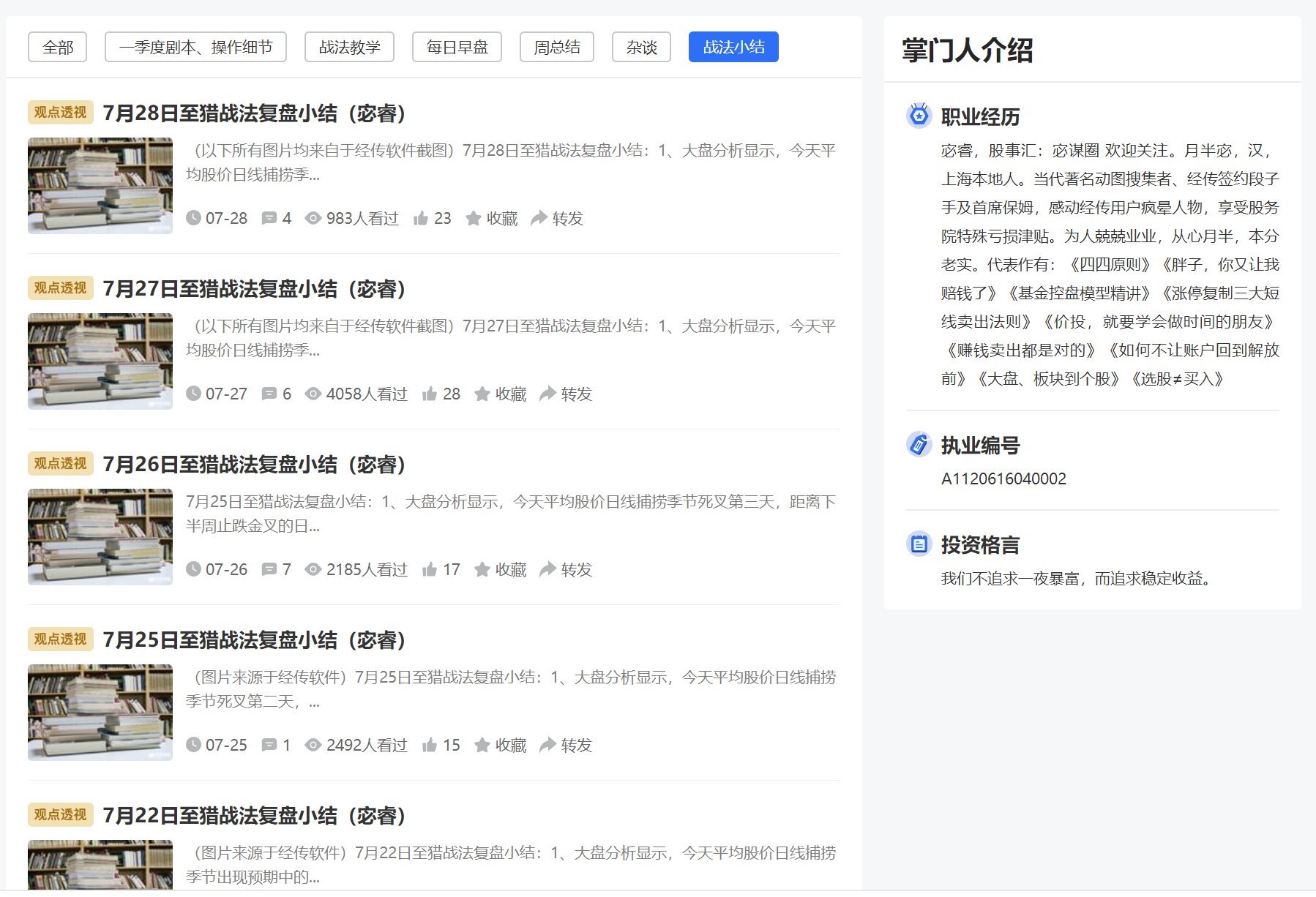Click the bookshelf thumbnail of 7月22日 post

[x=100, y=865]
